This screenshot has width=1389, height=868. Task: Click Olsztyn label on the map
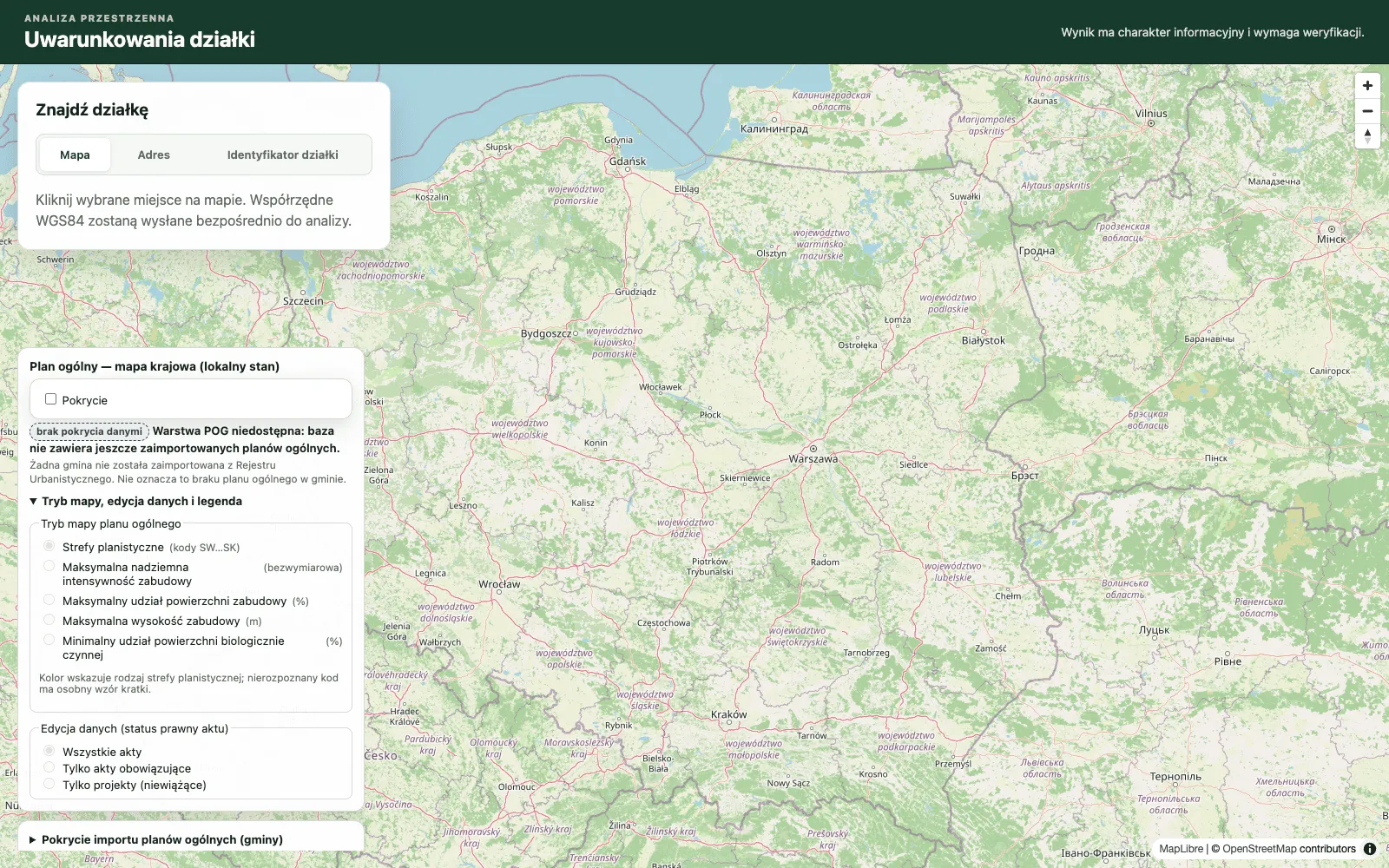(771, 253)
